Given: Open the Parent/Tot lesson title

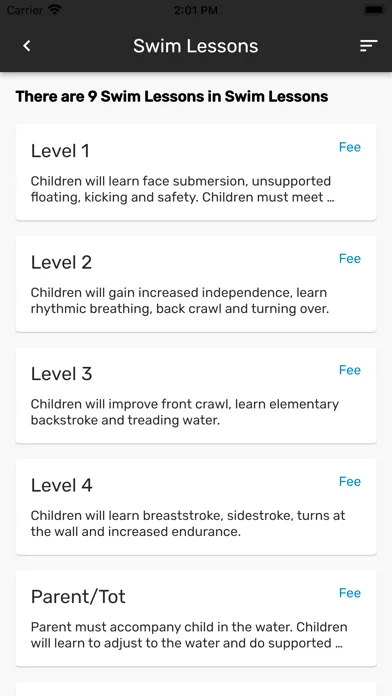Looking at the screenshot, I should click(x=78, y=597).
